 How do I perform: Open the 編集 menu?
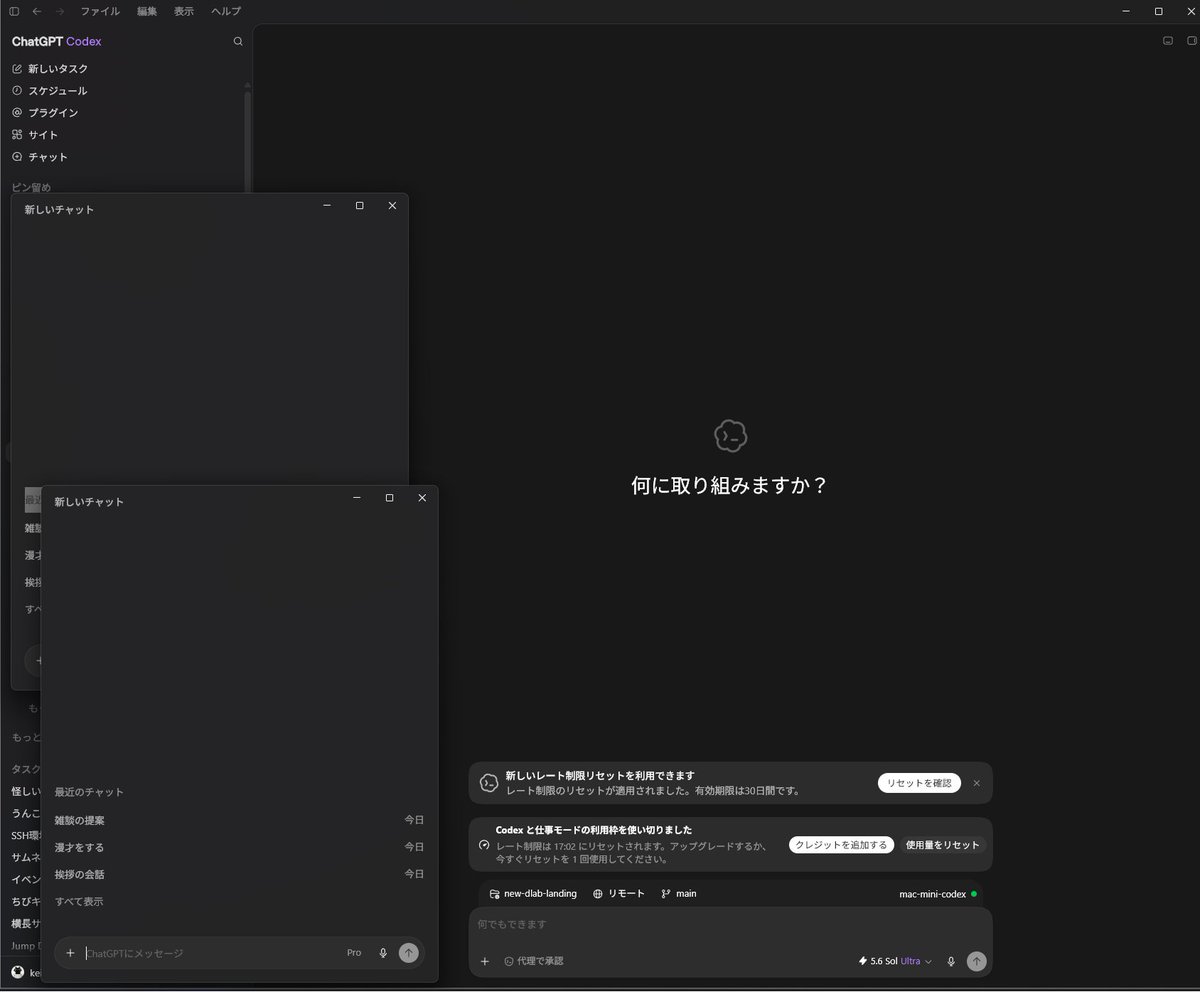tap(147, 11)
